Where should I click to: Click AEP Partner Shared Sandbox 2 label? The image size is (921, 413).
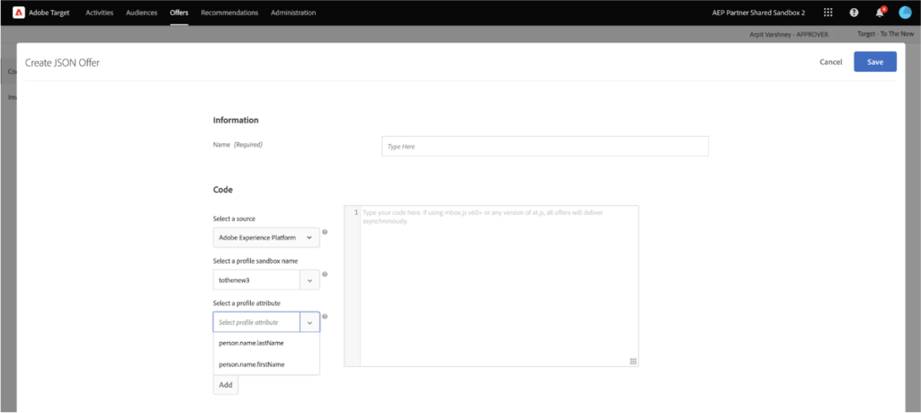pos(758,12)
